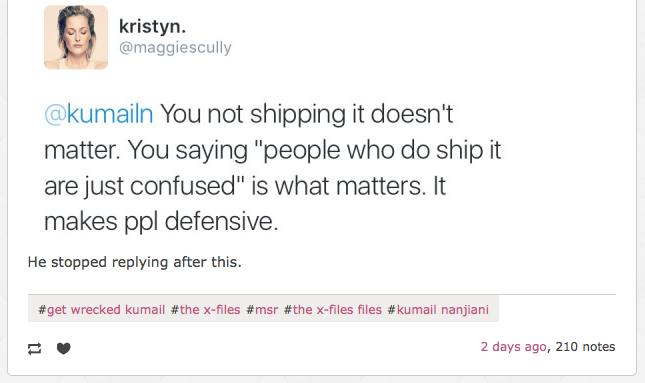Viewport: 645px width, 383px height.
Task: Like the post with heart icon
Action: point(63,348)
